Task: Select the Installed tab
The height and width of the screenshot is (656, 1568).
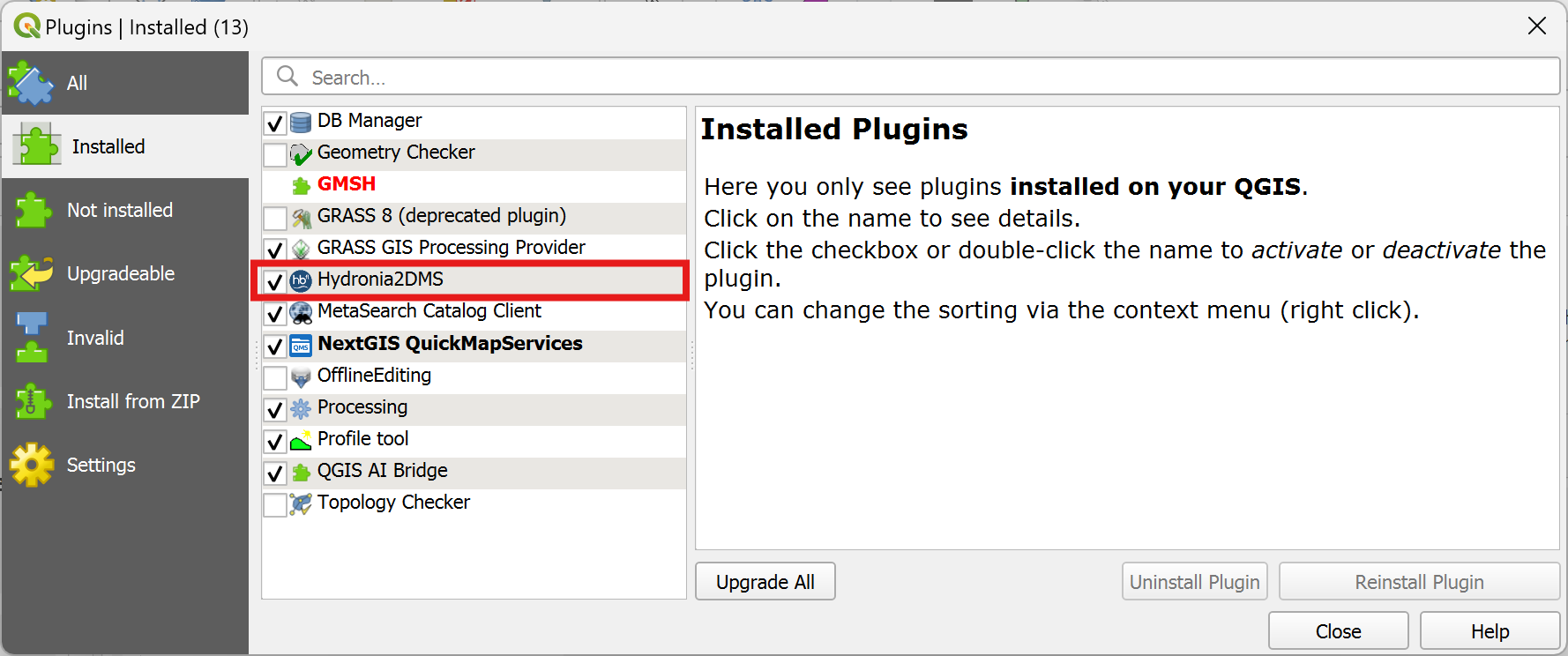Action: click(x=125, y=146)
